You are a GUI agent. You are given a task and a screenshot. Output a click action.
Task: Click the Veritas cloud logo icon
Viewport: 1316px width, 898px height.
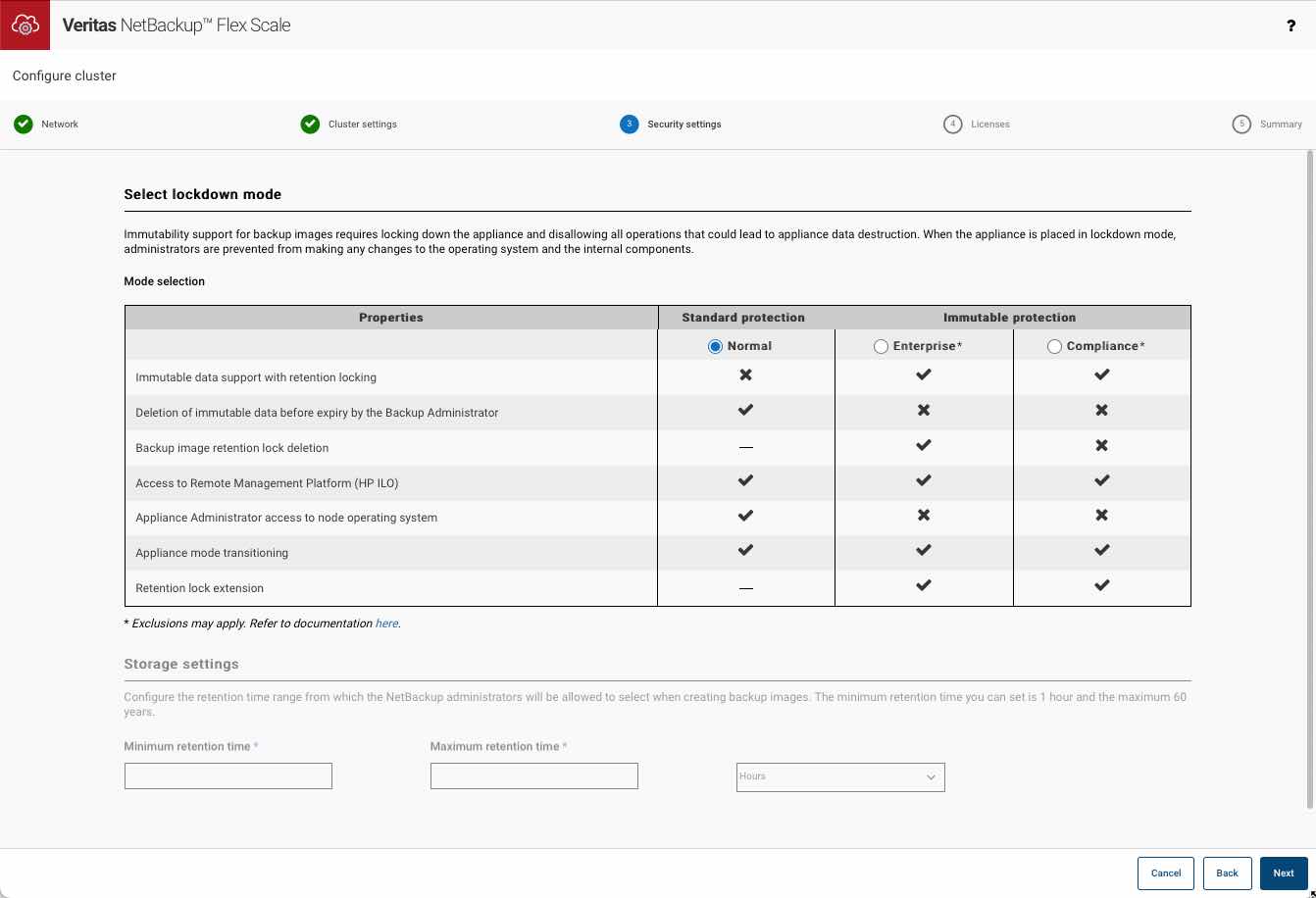25,25
